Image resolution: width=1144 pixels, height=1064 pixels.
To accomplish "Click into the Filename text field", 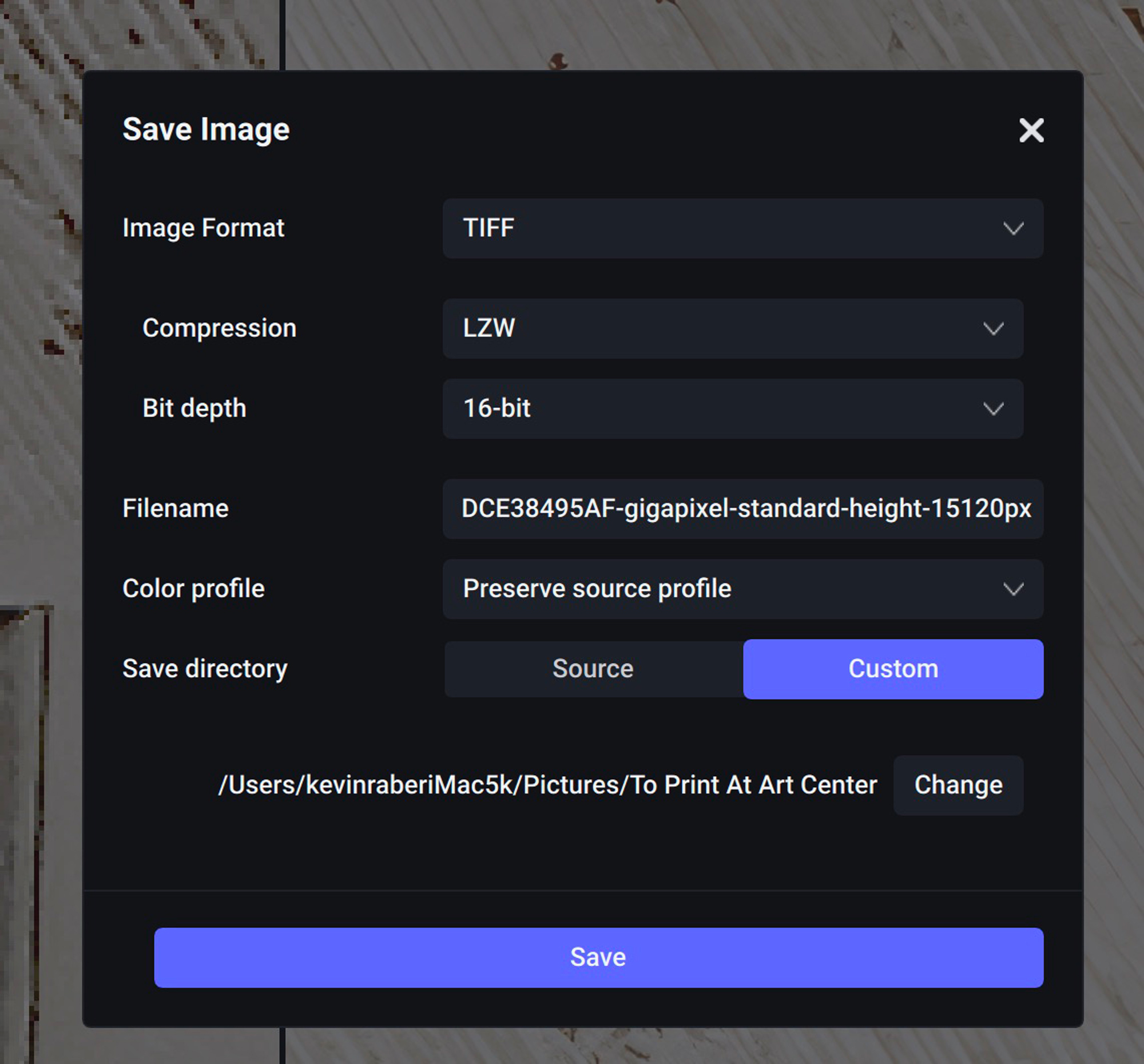I will 743,509.
